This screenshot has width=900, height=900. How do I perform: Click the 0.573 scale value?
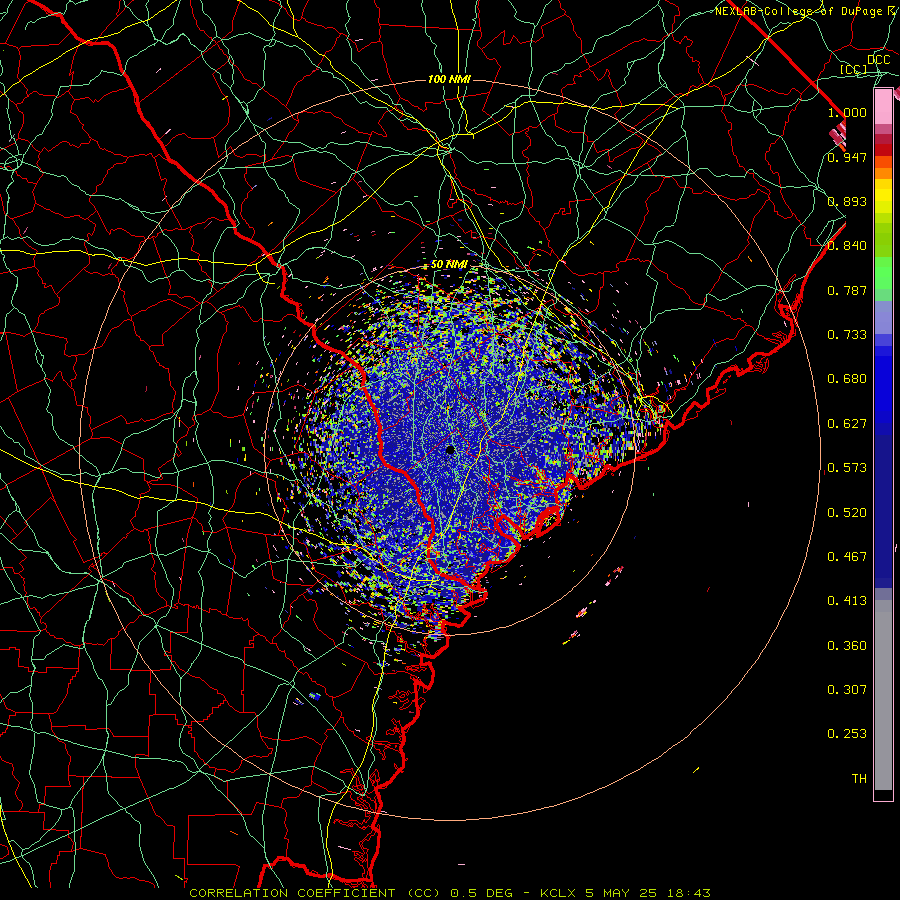click(x=847, y=468)
